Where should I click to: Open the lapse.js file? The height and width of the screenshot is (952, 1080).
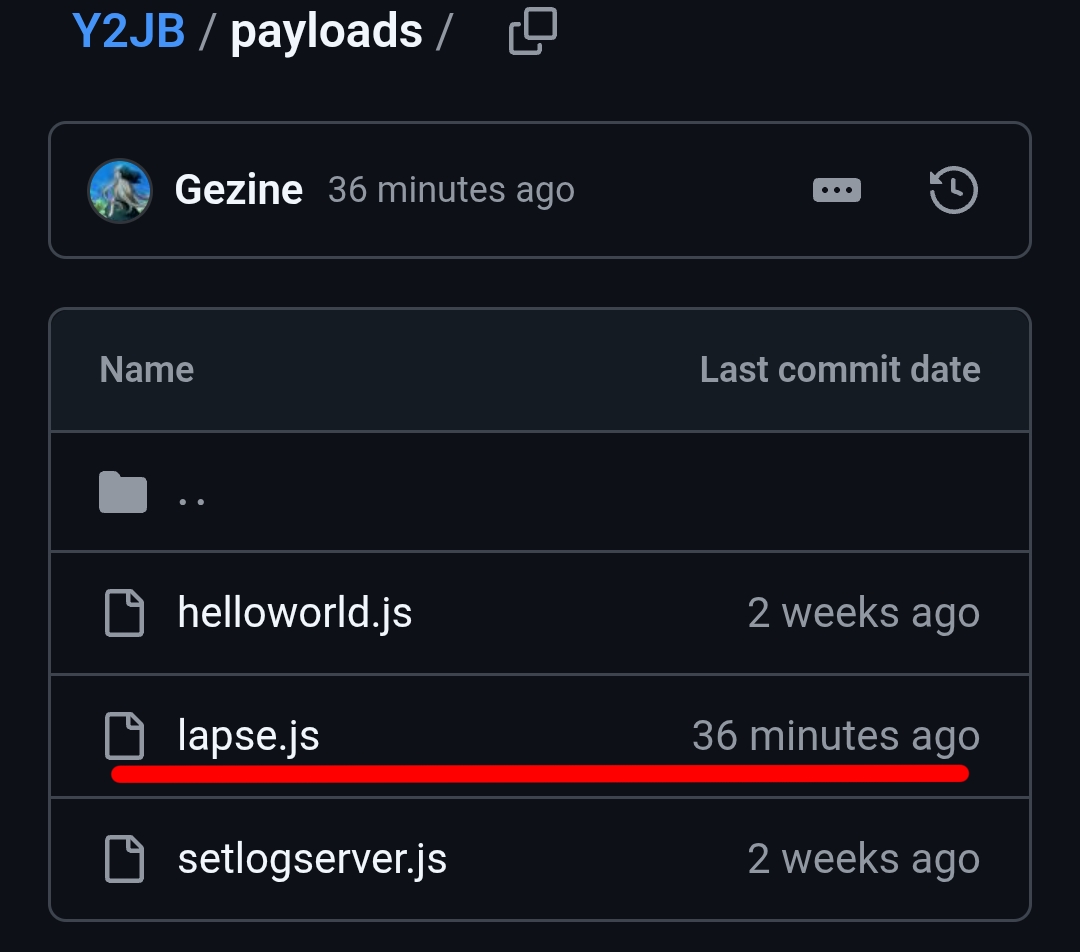click(x=249, y=737)
